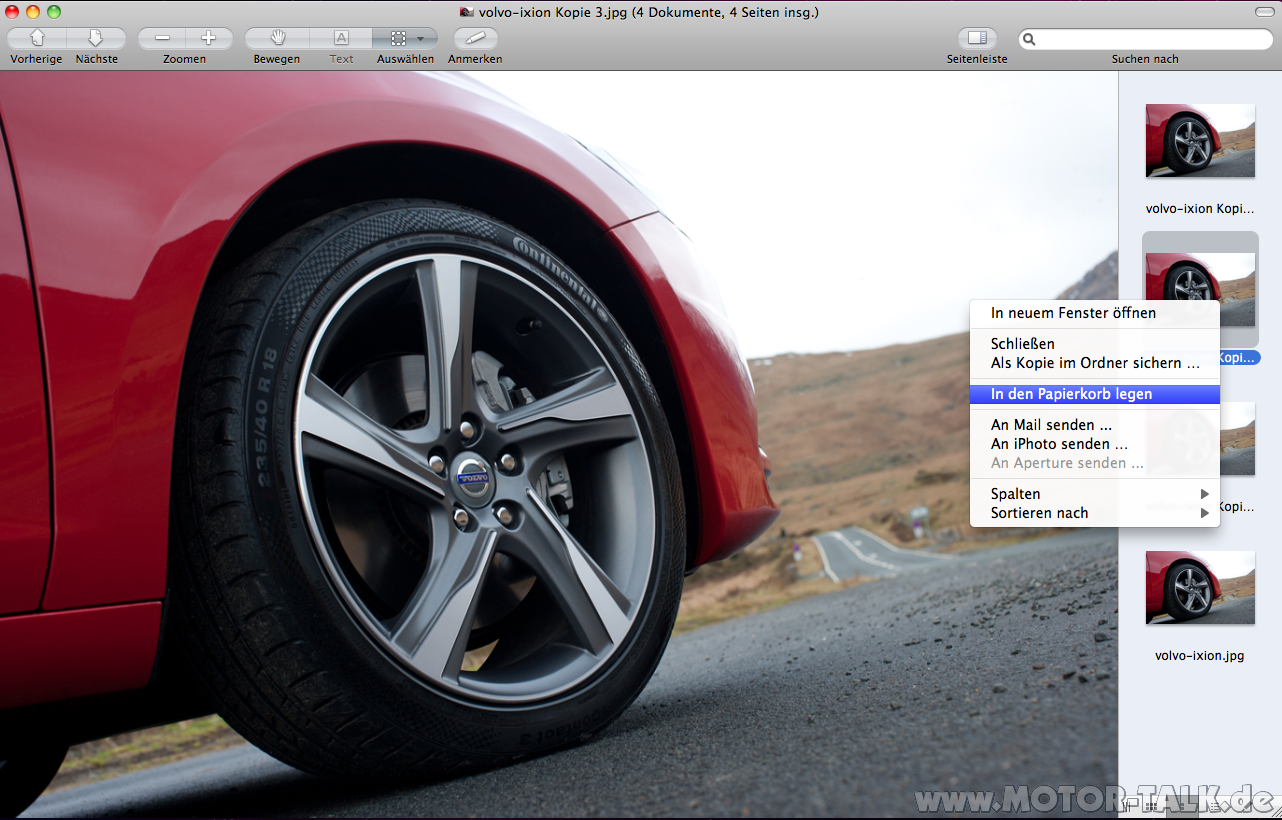Viewport: 1282px width, 820px height.
Task: Zoom in with the plus button
Action: (208, 38)
